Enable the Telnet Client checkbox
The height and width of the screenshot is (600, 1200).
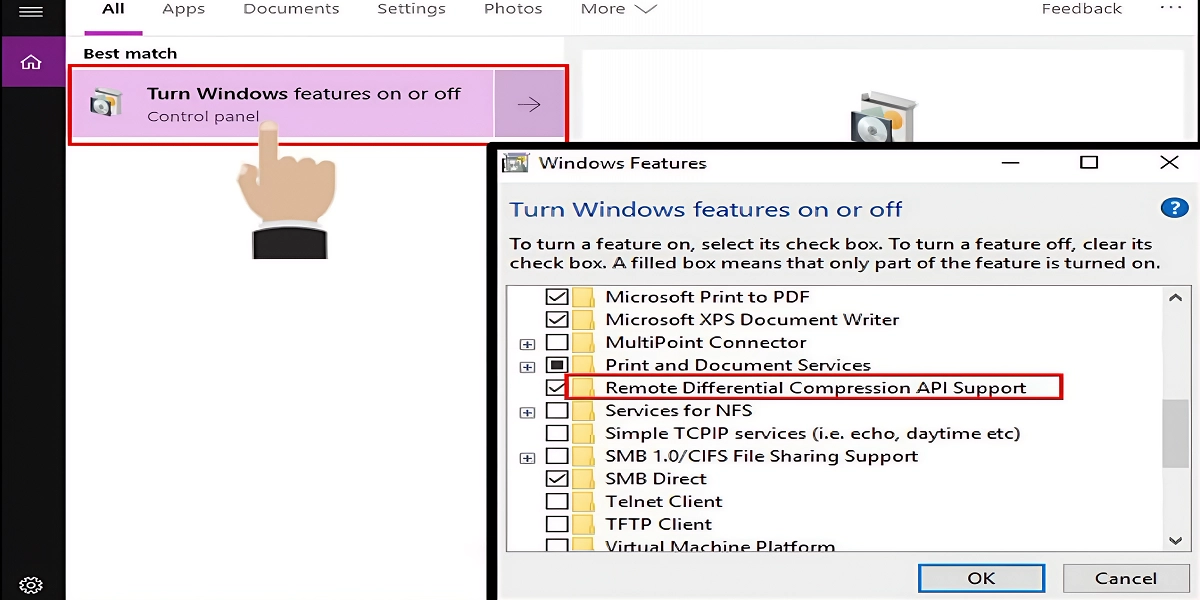[x=557, y=502]
